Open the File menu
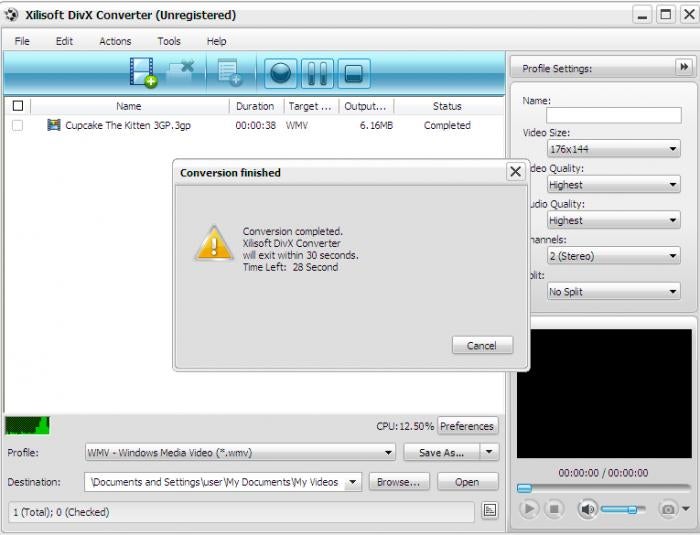This screenshot has width=700, height=535. point(22,41)
